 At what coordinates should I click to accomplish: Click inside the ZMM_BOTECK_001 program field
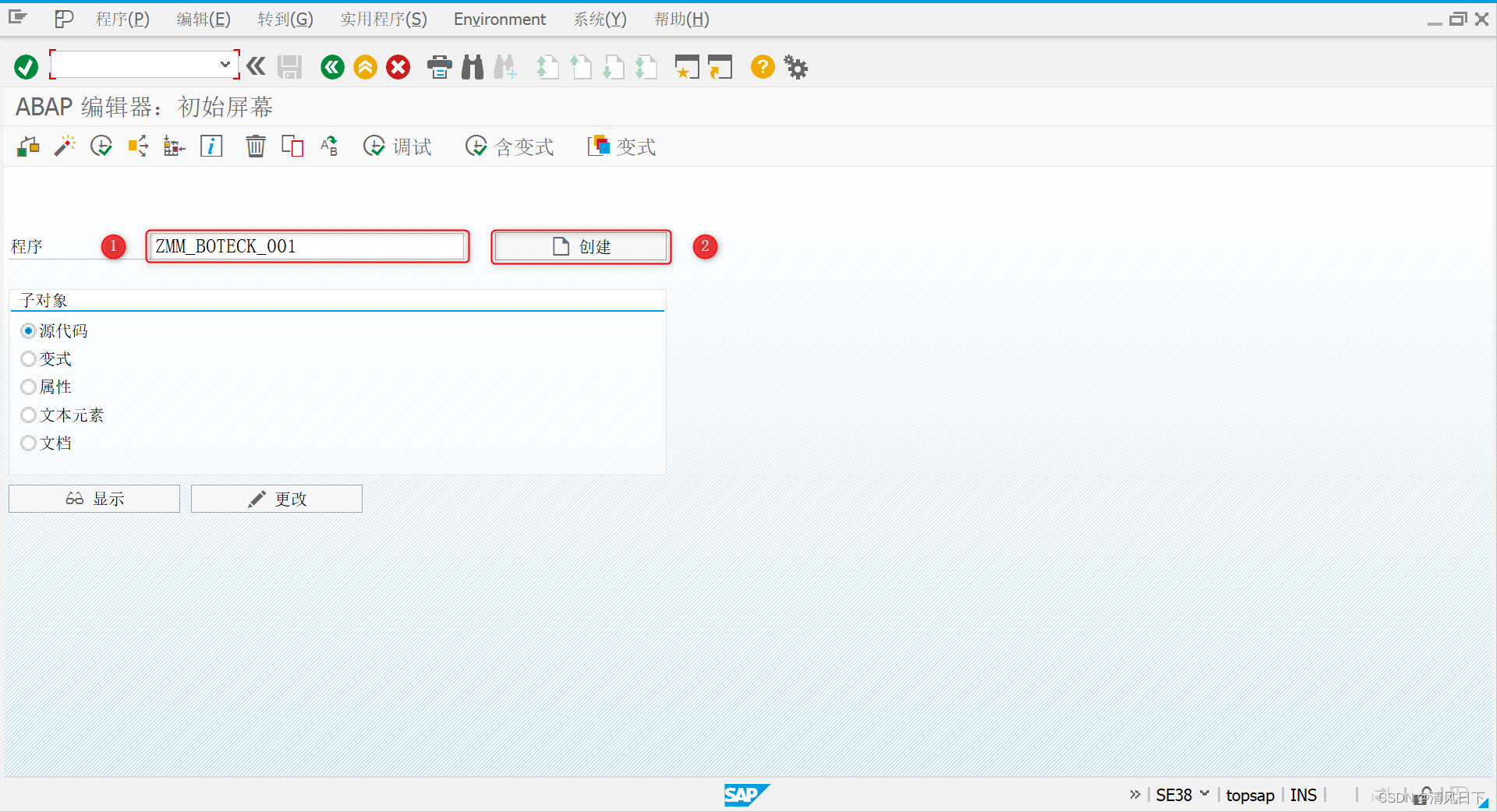click(x=307, y=246)
